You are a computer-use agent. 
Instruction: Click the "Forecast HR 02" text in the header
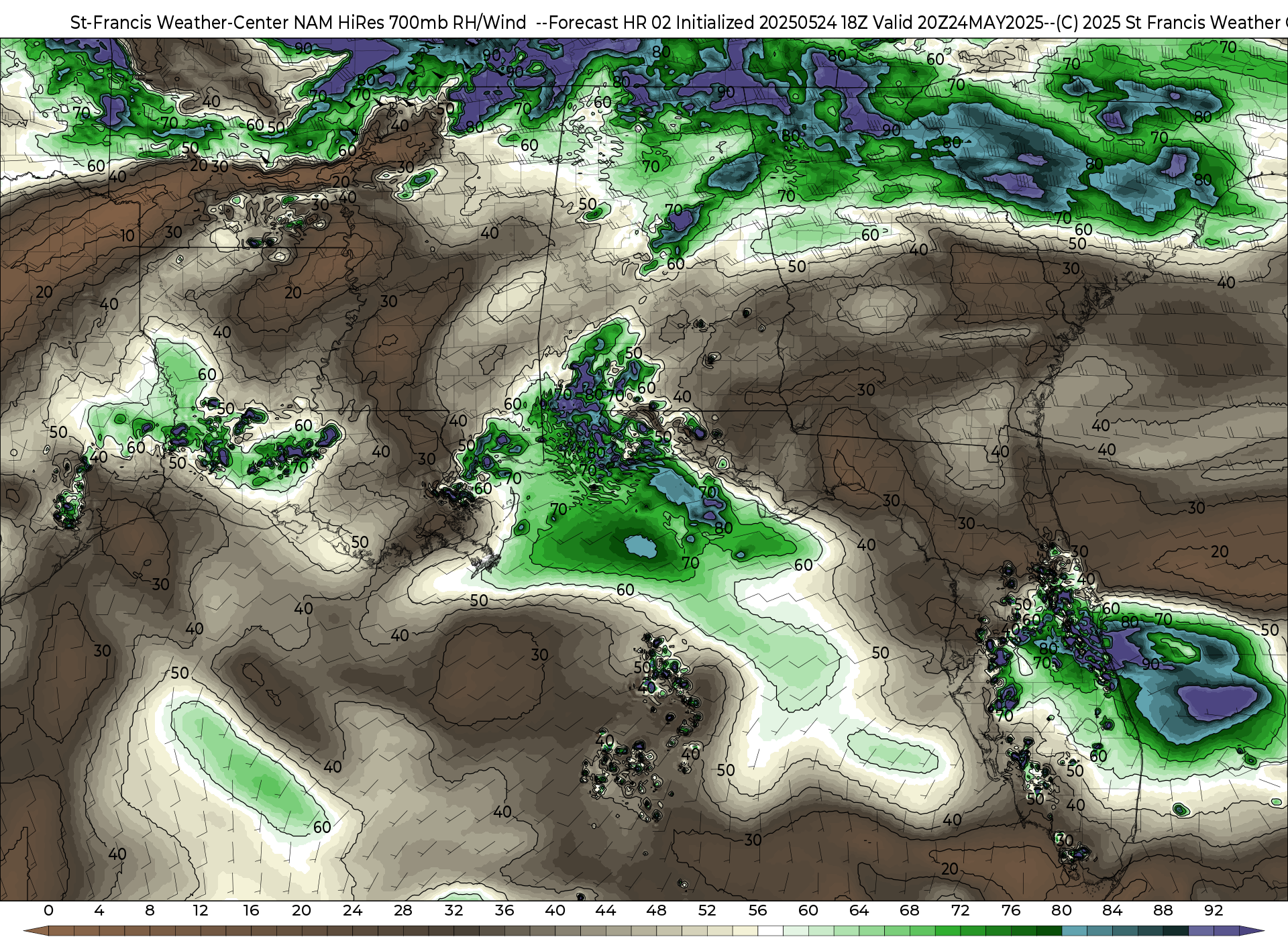coord(610,23)
